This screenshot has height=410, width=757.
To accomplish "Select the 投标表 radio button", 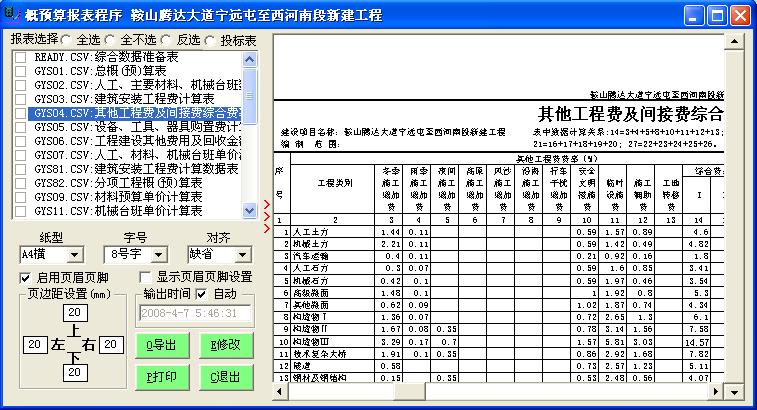I will pos(210,41).
